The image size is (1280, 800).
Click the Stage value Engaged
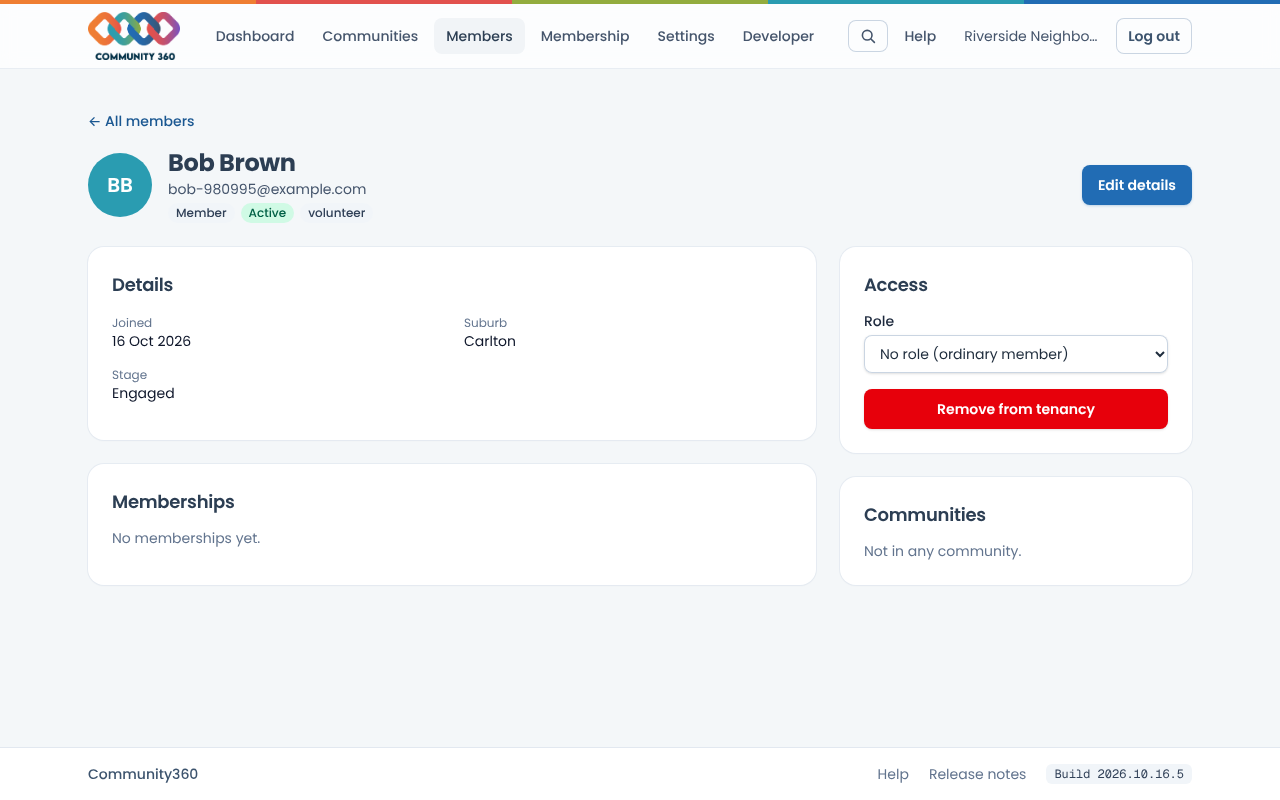click(143, 393)
